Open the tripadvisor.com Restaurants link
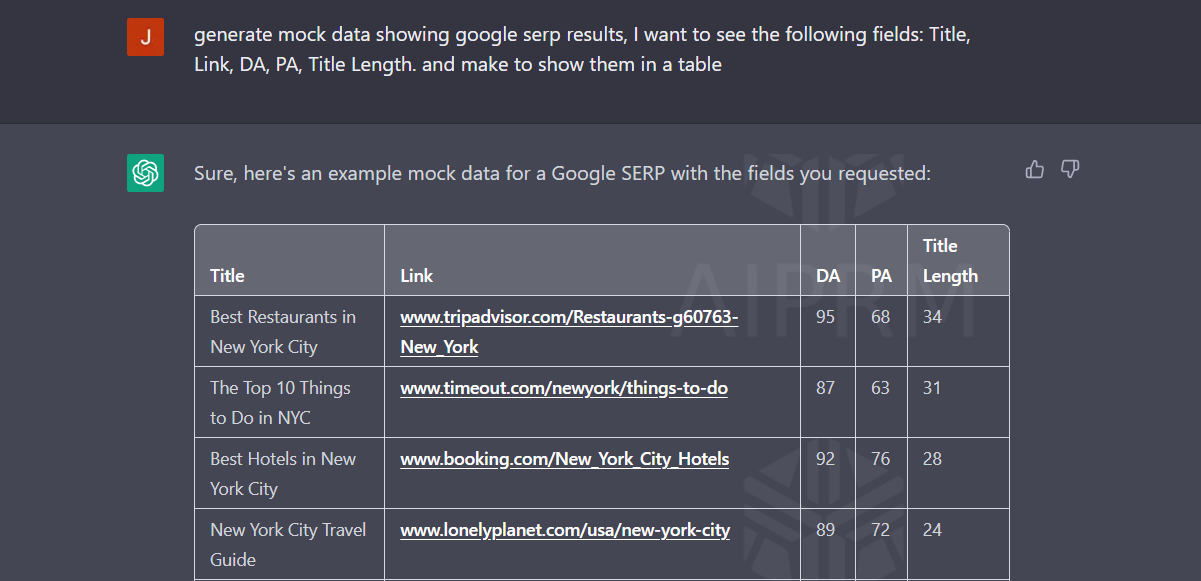The image size is (1201, 581). [x=569, y=332]
